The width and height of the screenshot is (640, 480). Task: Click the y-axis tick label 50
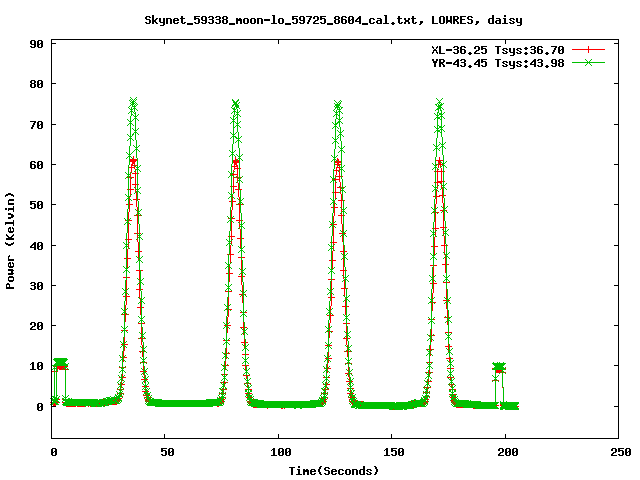pyautogui.click(x=36, y=205)
